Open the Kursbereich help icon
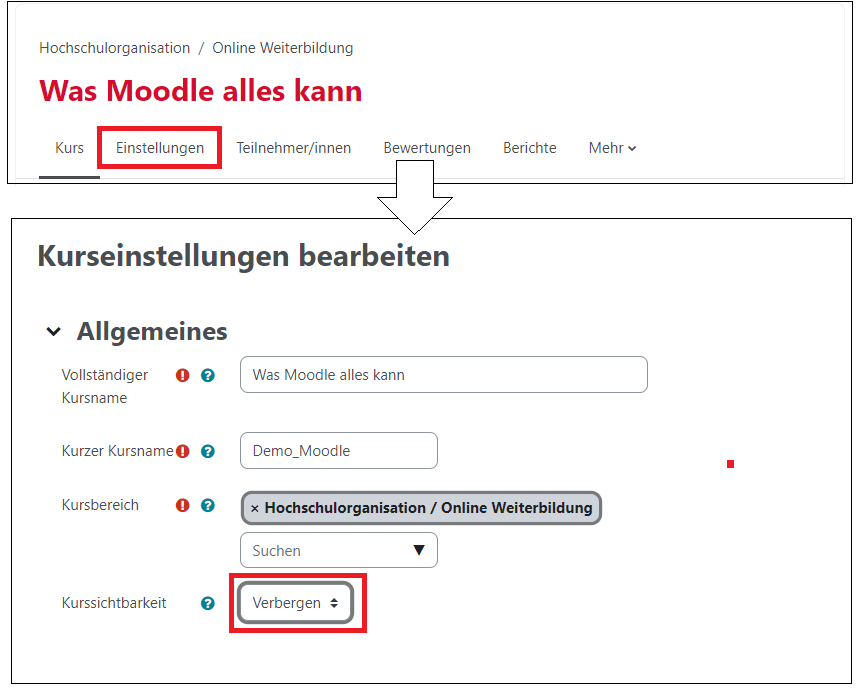 (208, 506)
